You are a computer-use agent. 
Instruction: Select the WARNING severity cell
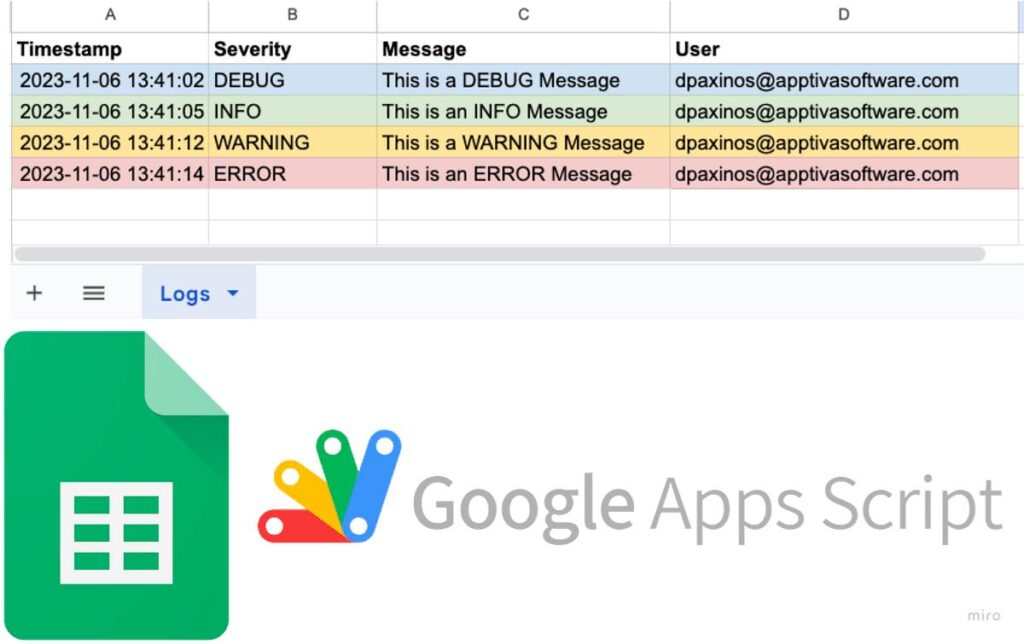293,143
